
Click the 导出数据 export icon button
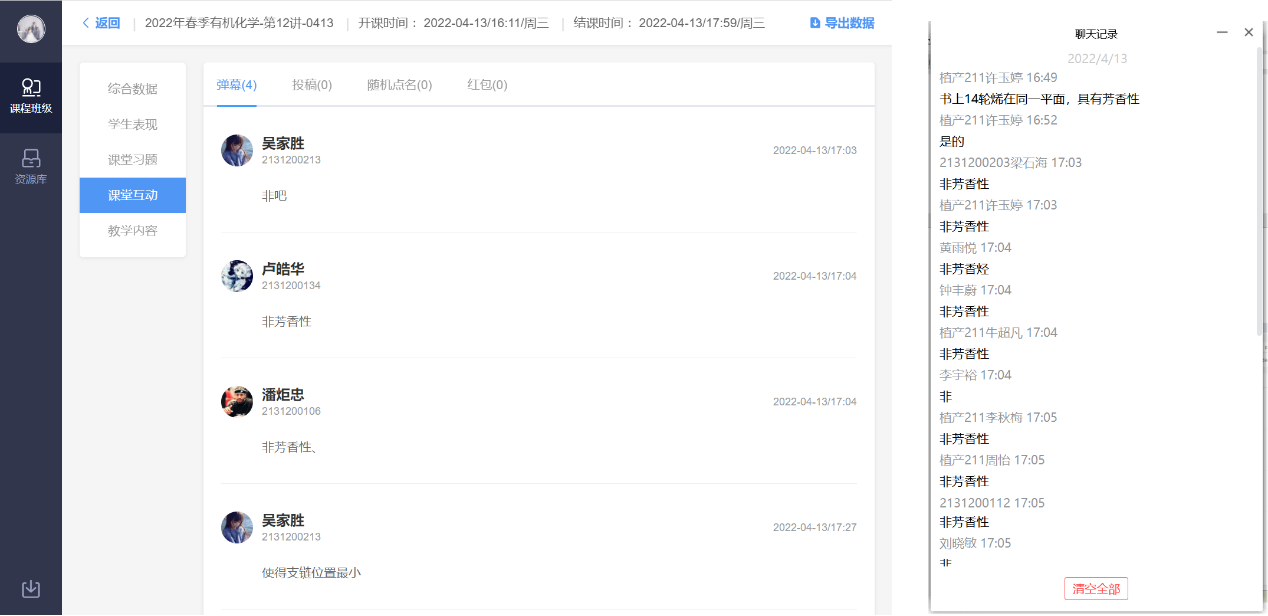point(841,23)
